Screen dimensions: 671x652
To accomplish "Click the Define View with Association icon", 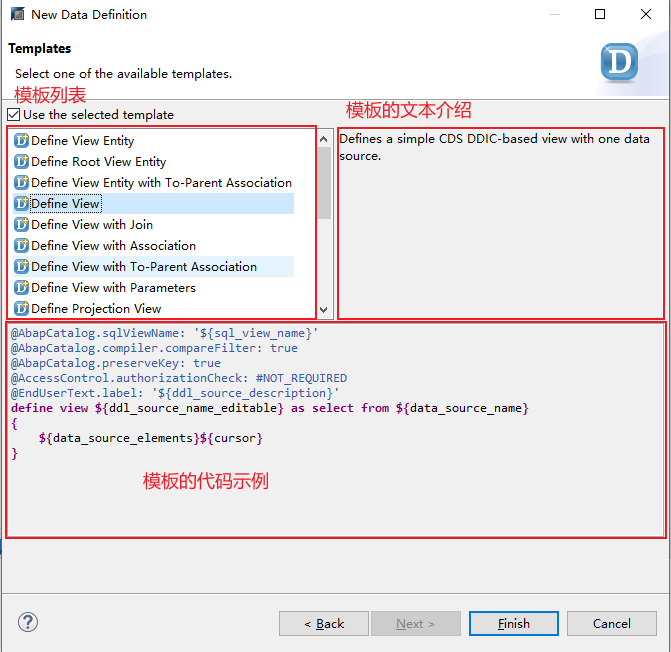I will (21, 246).
